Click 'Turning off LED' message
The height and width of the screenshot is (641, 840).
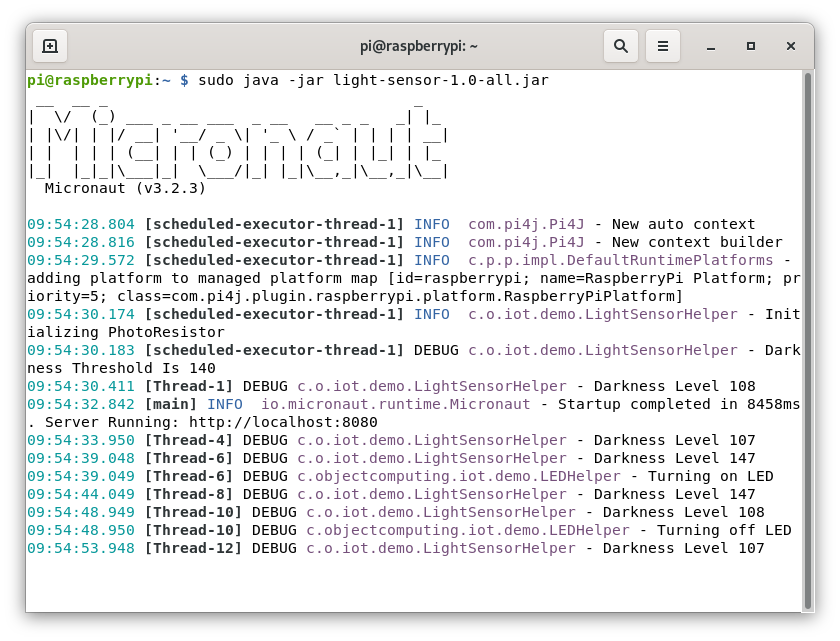coord(724,531)
